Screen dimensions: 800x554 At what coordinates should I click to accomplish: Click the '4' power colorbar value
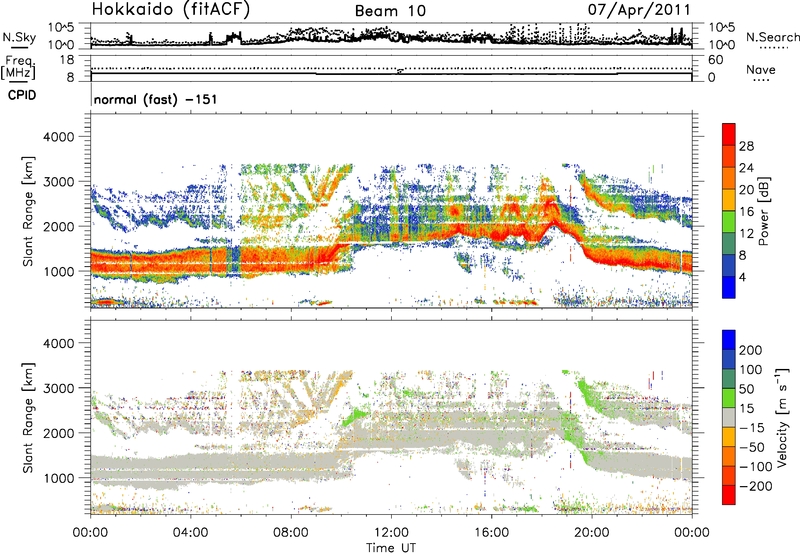(743, 277)
